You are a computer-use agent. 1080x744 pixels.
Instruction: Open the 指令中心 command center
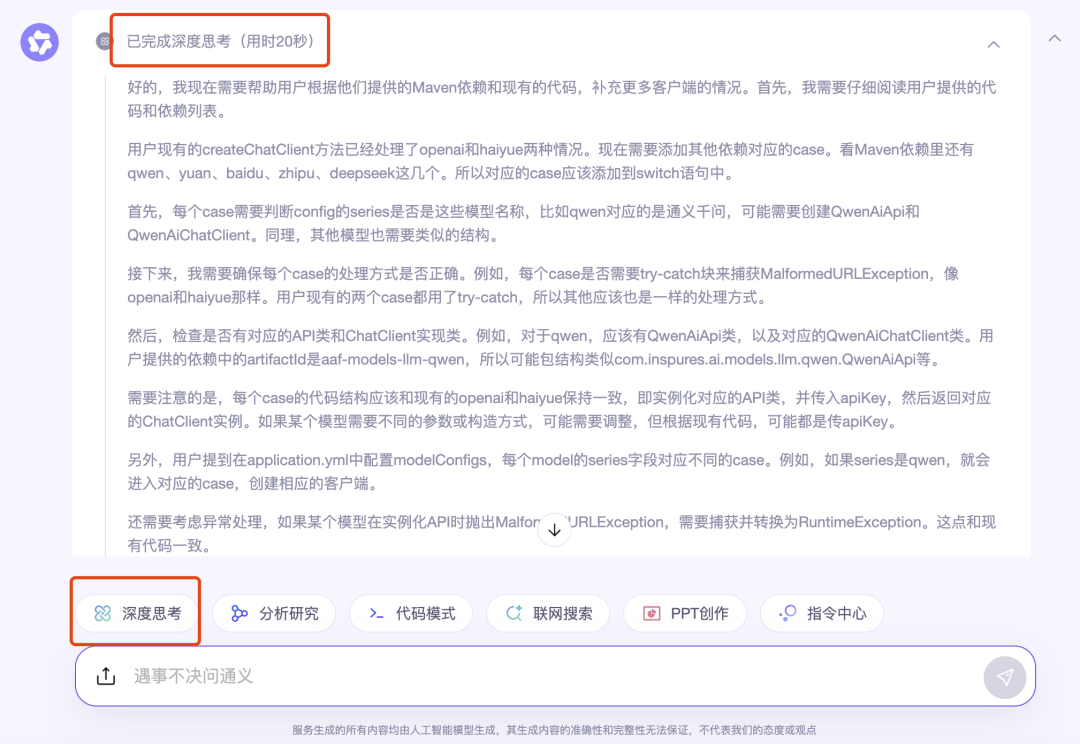pos(822,613)
